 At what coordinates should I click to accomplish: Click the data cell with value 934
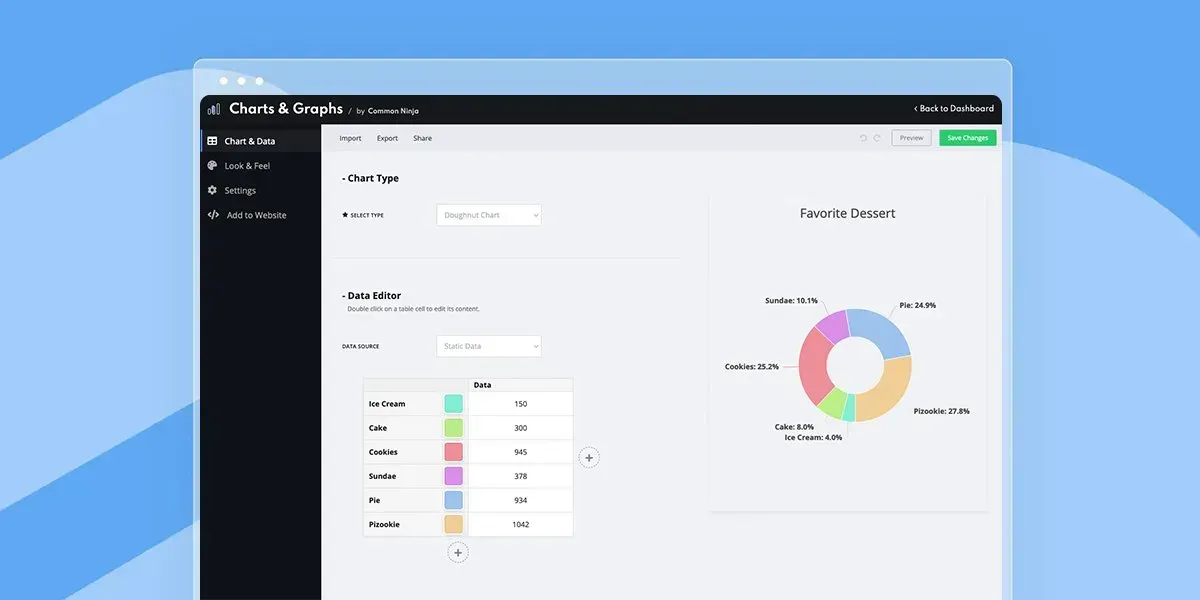tap(521, 500)
